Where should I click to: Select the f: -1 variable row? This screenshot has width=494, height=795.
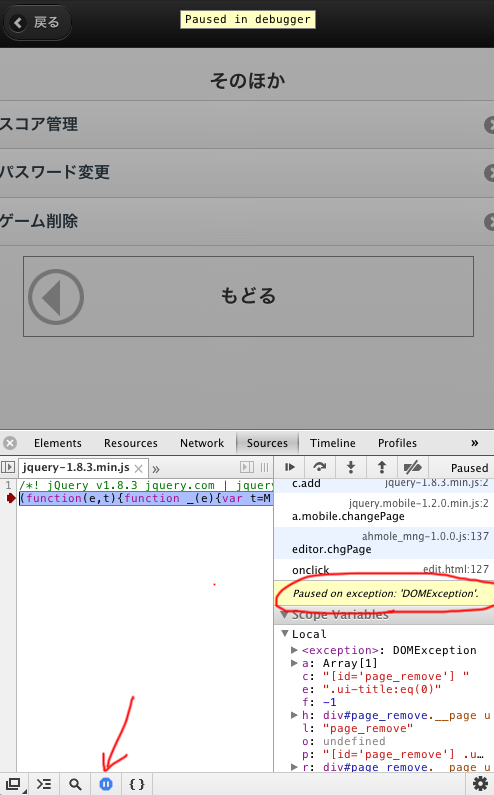tap(320, 702)
